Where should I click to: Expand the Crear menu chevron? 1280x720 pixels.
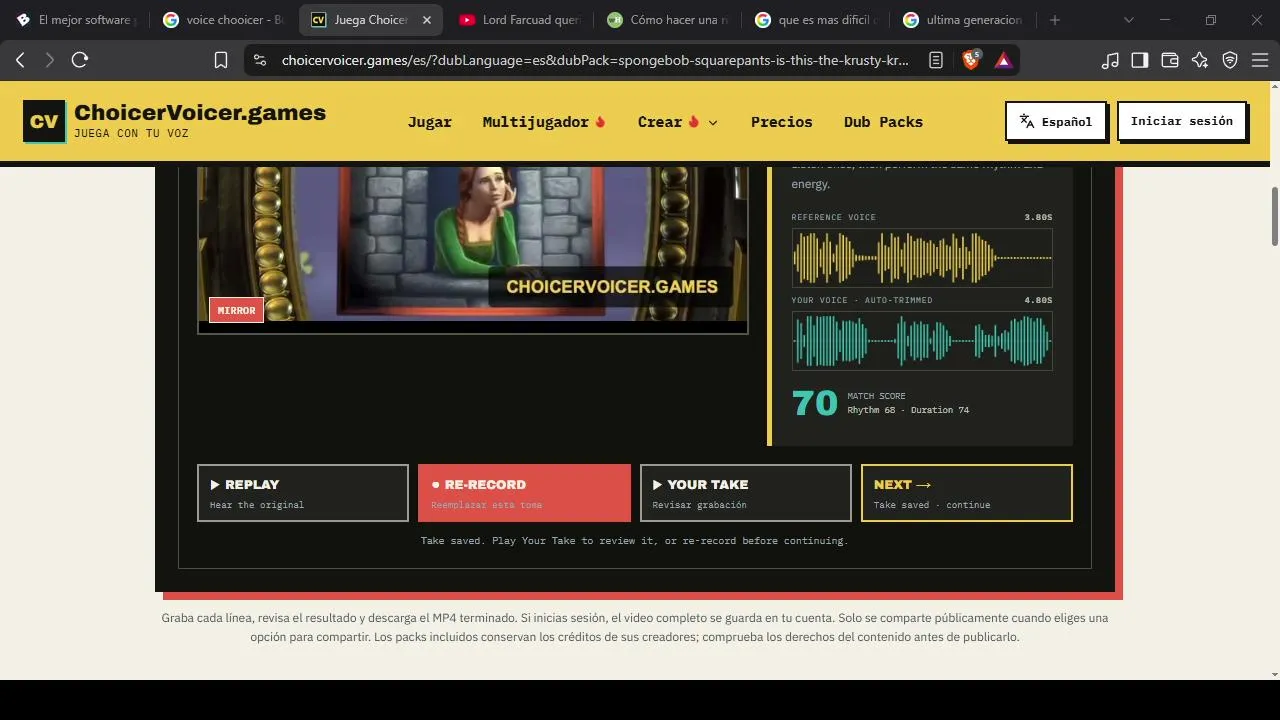click(x=713, y=122)
